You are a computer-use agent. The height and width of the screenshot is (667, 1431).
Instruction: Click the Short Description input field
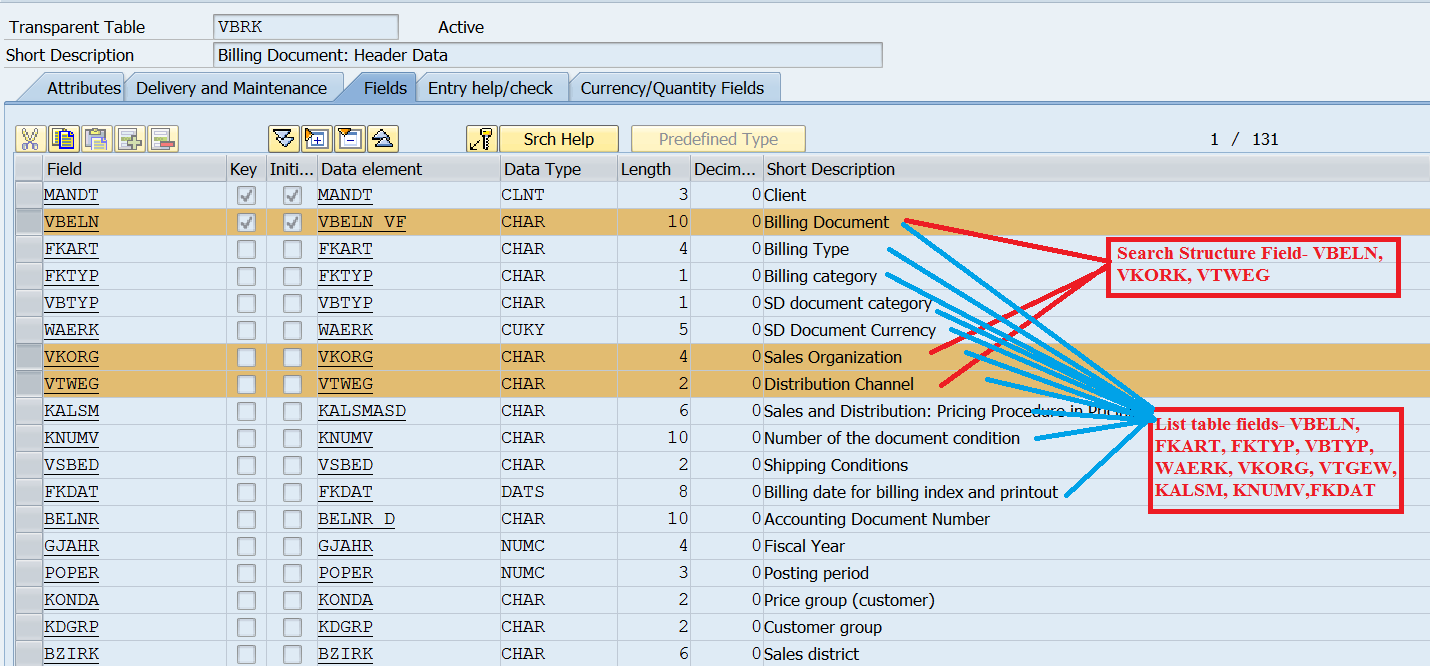548,55
